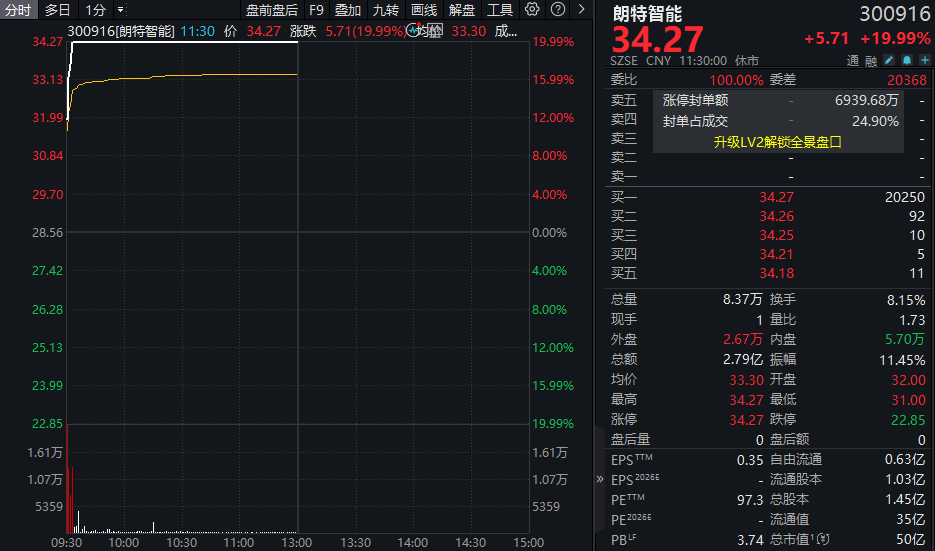This screenshot has height=551, width=935.
Task: Click 叠加 to overlay another security
Action: click(x=348, y=10)
